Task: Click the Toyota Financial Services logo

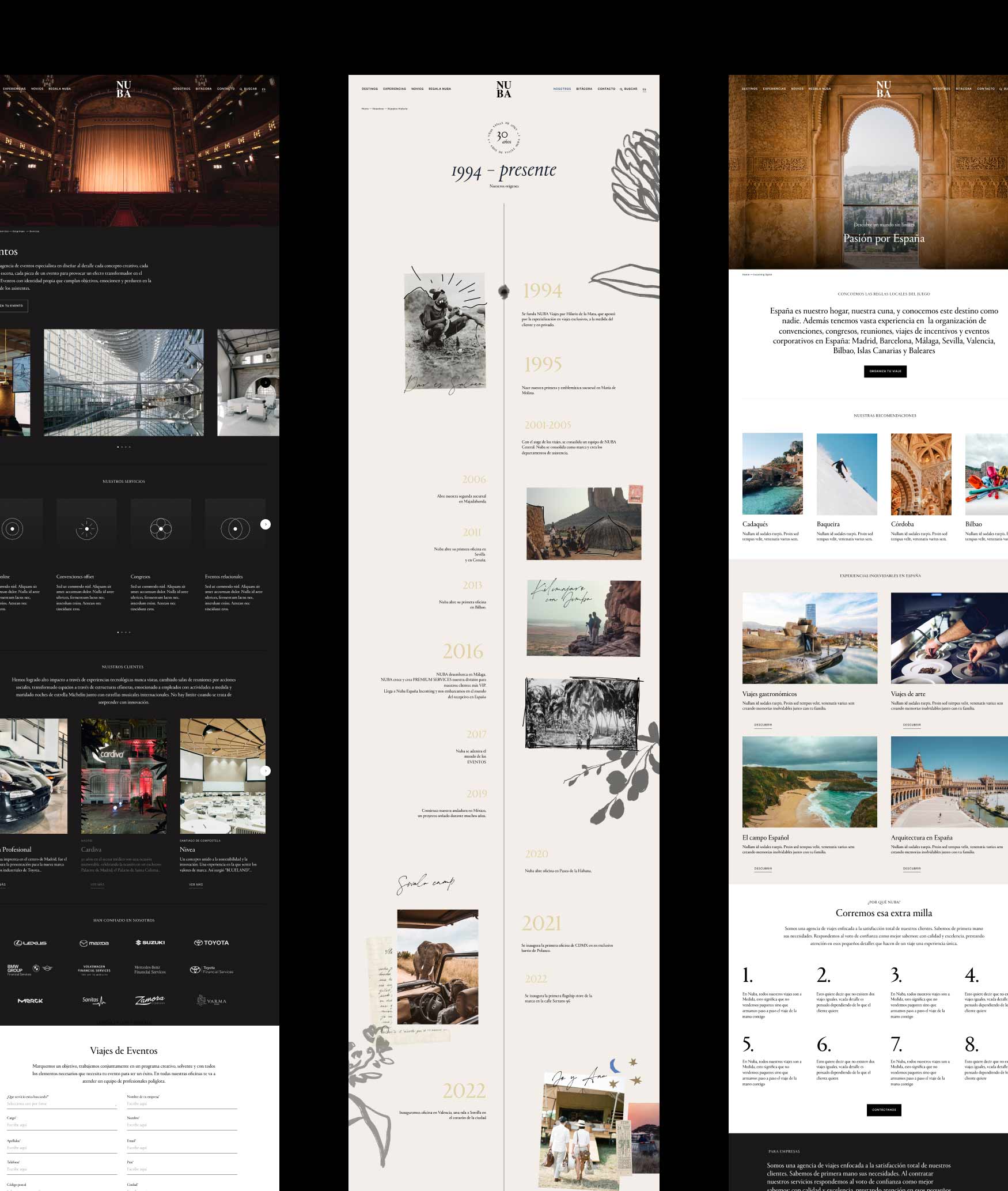Action: point(211,970)
